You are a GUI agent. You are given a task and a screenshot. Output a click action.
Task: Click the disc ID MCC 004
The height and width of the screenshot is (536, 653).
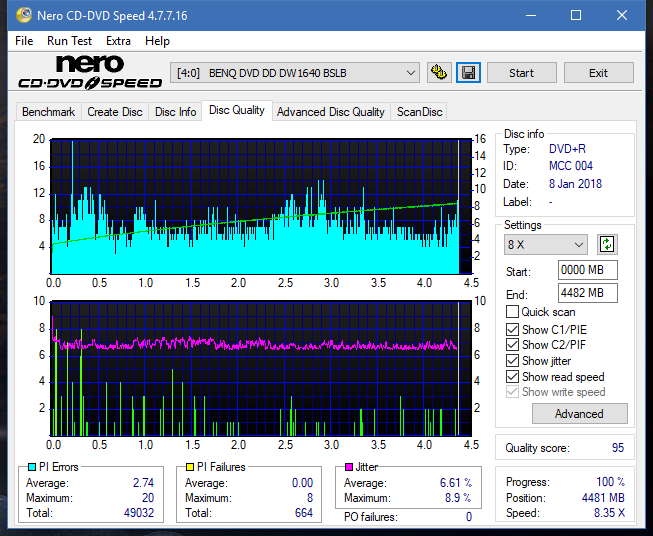point(571,166)
